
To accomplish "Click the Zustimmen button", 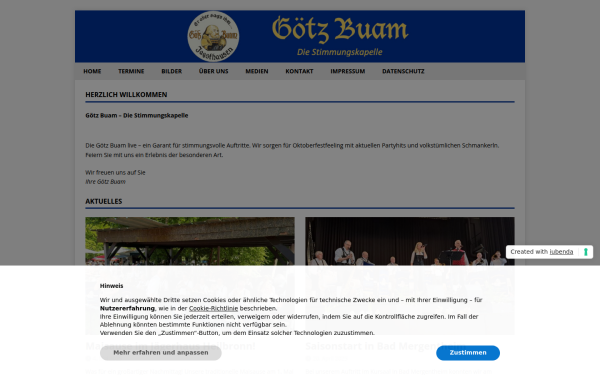I will pyautogui.click(x=468, y=353).
